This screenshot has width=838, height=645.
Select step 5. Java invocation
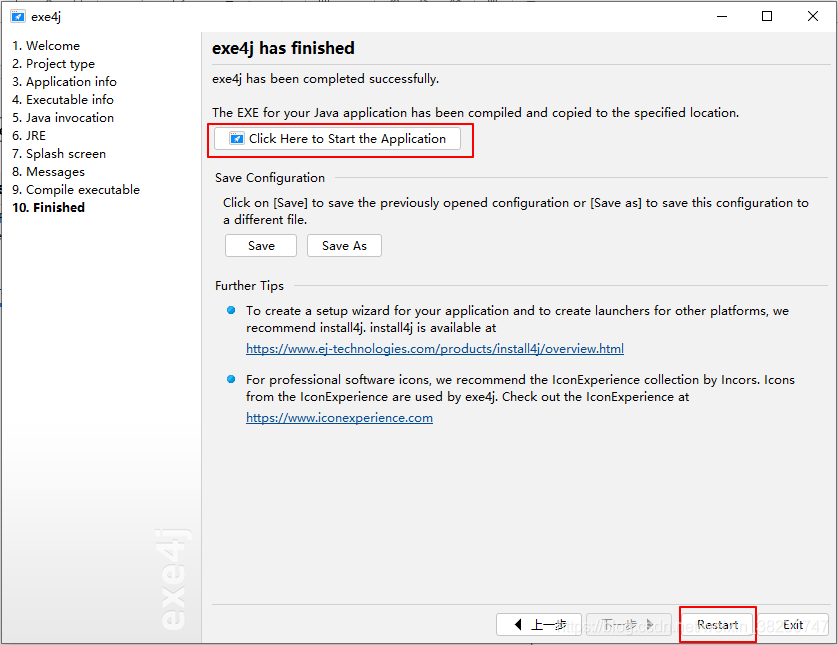[x=63, y=118]
